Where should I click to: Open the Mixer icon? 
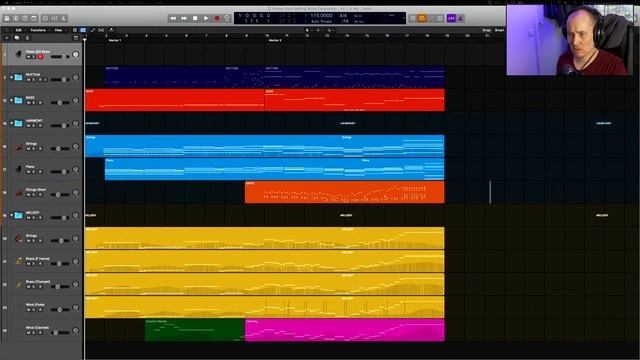(54, 18)
